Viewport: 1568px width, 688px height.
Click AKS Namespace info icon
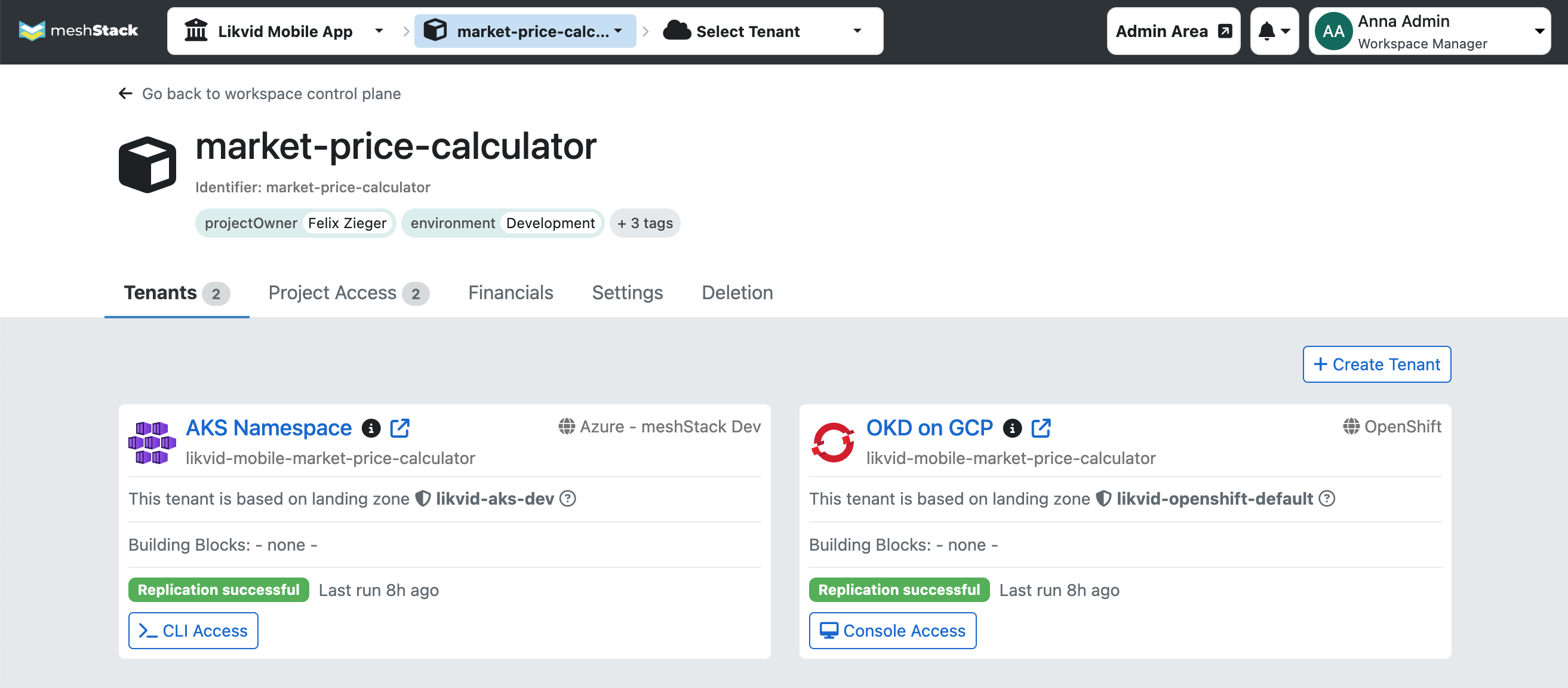pos(371,428)
